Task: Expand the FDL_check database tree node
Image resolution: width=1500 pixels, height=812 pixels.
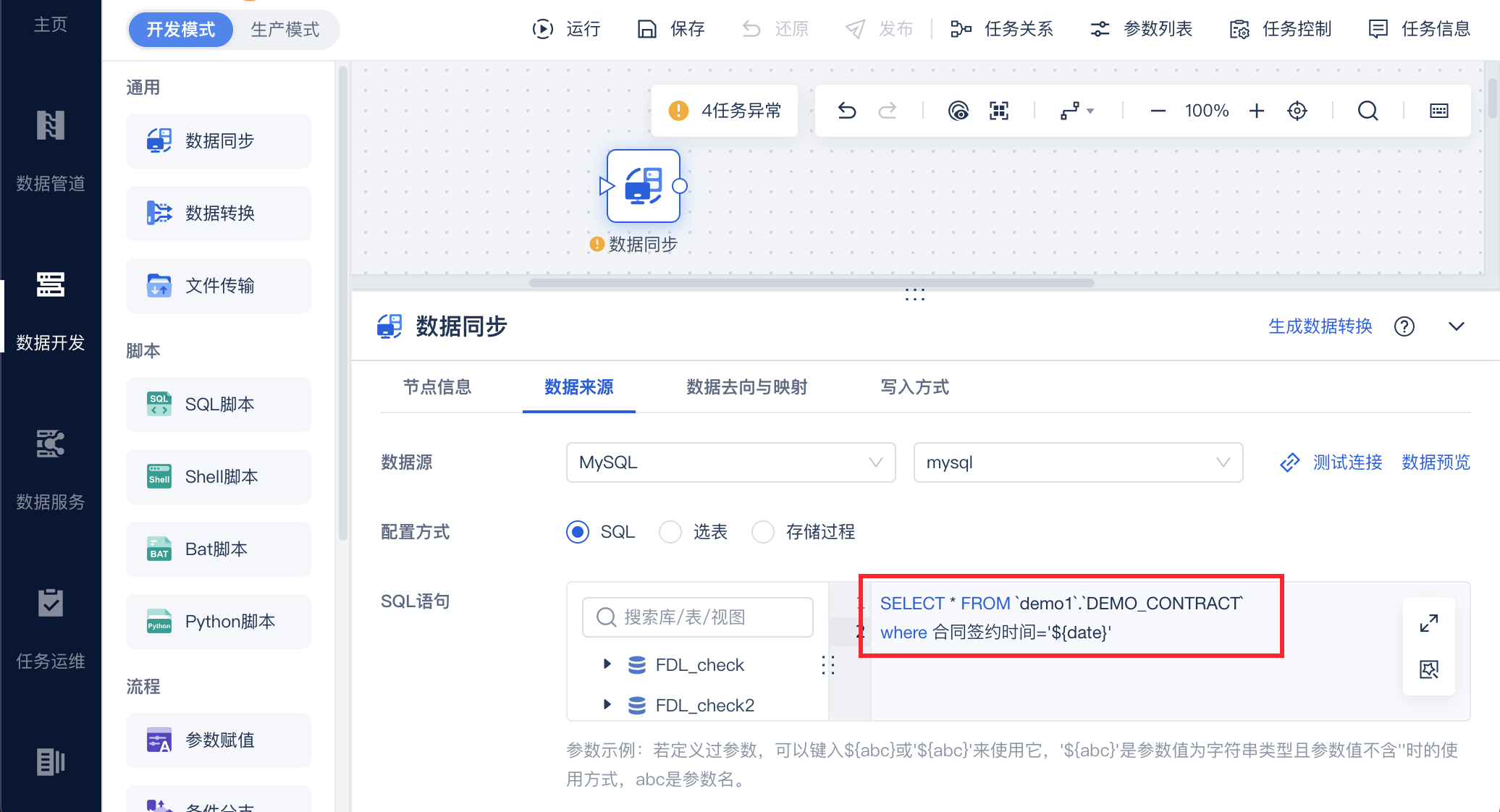Action: click(x=607, y=664)
